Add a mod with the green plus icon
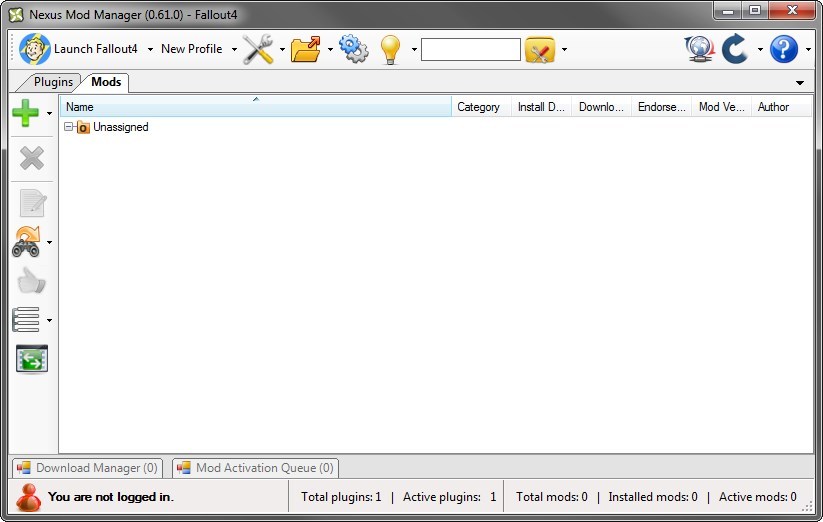The height and width of the screenshot is (522, 823). 25,113
